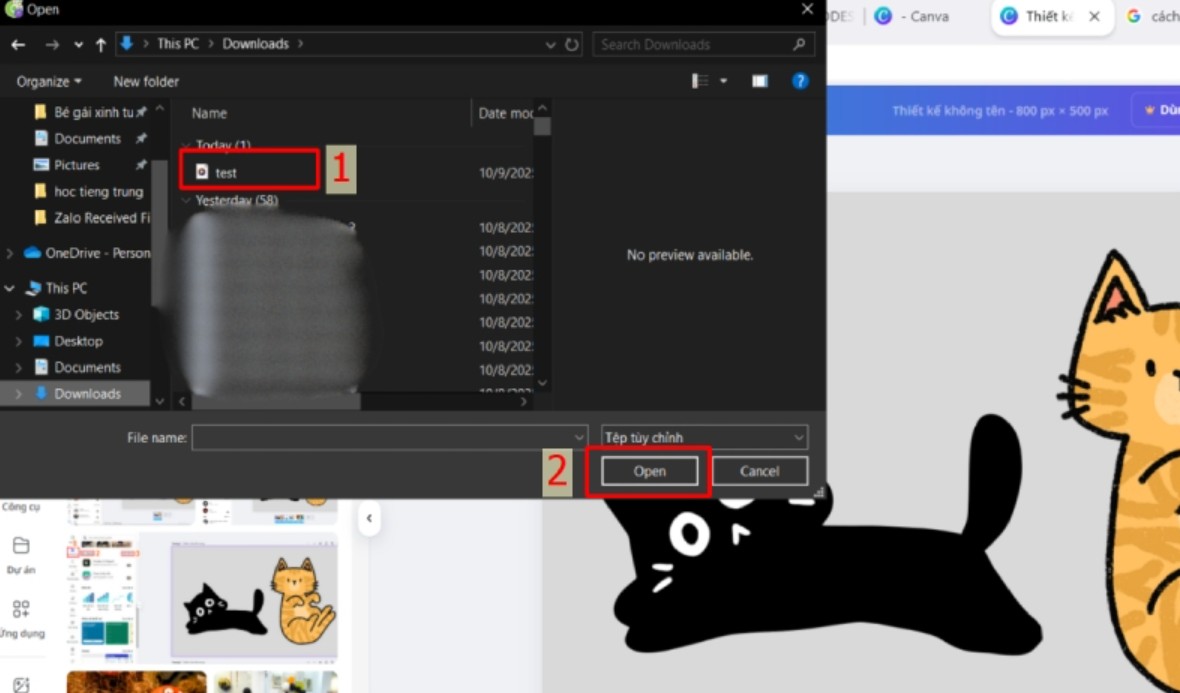Expand the OneDrive - Personal tree node

click(10, 253)
